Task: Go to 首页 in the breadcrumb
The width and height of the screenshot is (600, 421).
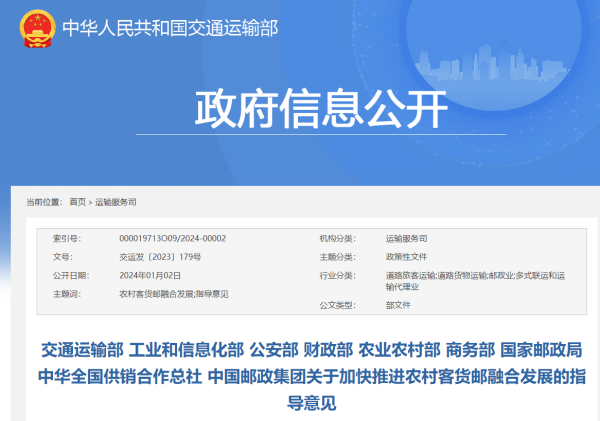Action: 77,202
